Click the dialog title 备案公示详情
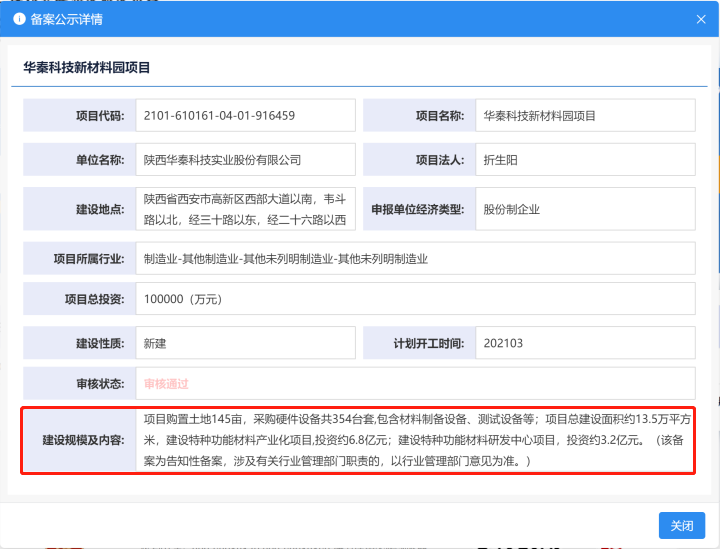720x549 pixels. click(67, 19)
